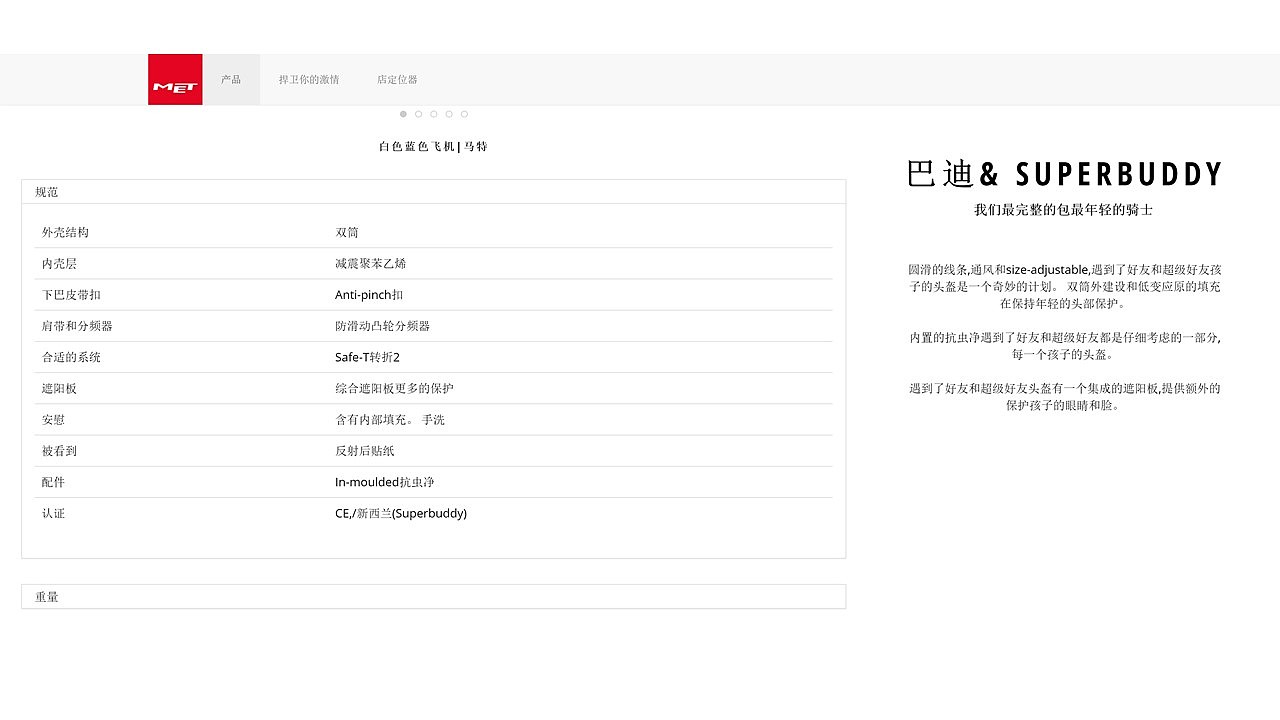Click the In-moulded抗虫净 value
Viewport: 1280px width, 720px height.
[x=385, y=482]
